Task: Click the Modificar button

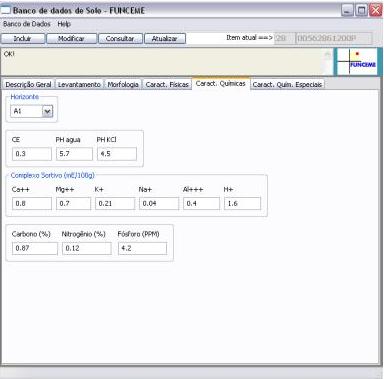Action: (71, 39)
